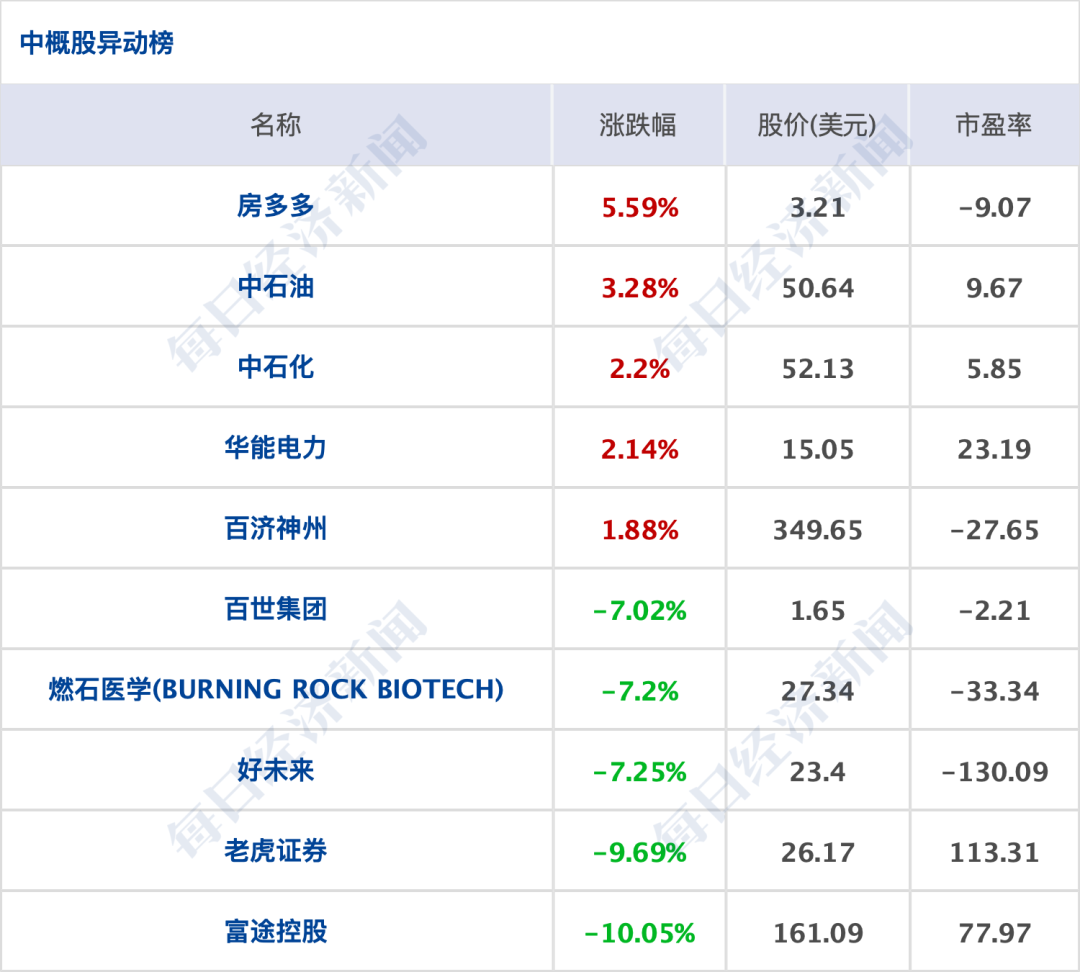Open 燃石医学(BURNING ROCK BIOTECH) stock link

coord(276,690)
